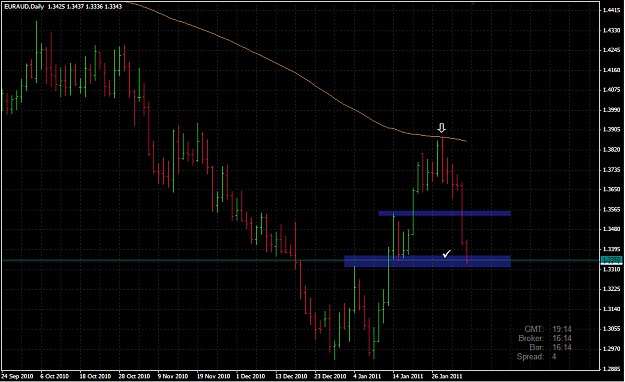Click the 1.3140 price axis label

click(611, 309)
